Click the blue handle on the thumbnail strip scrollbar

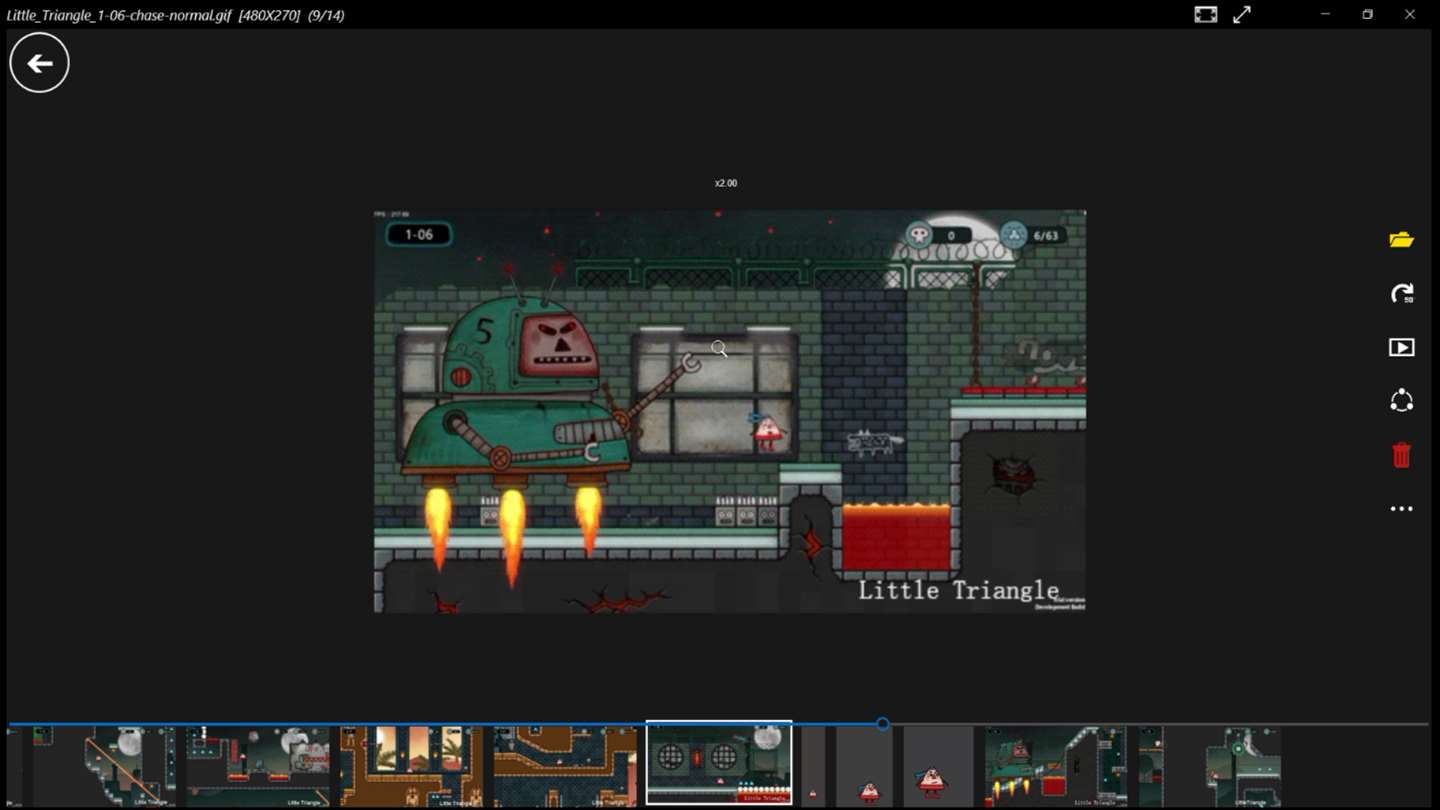[883, 723]
